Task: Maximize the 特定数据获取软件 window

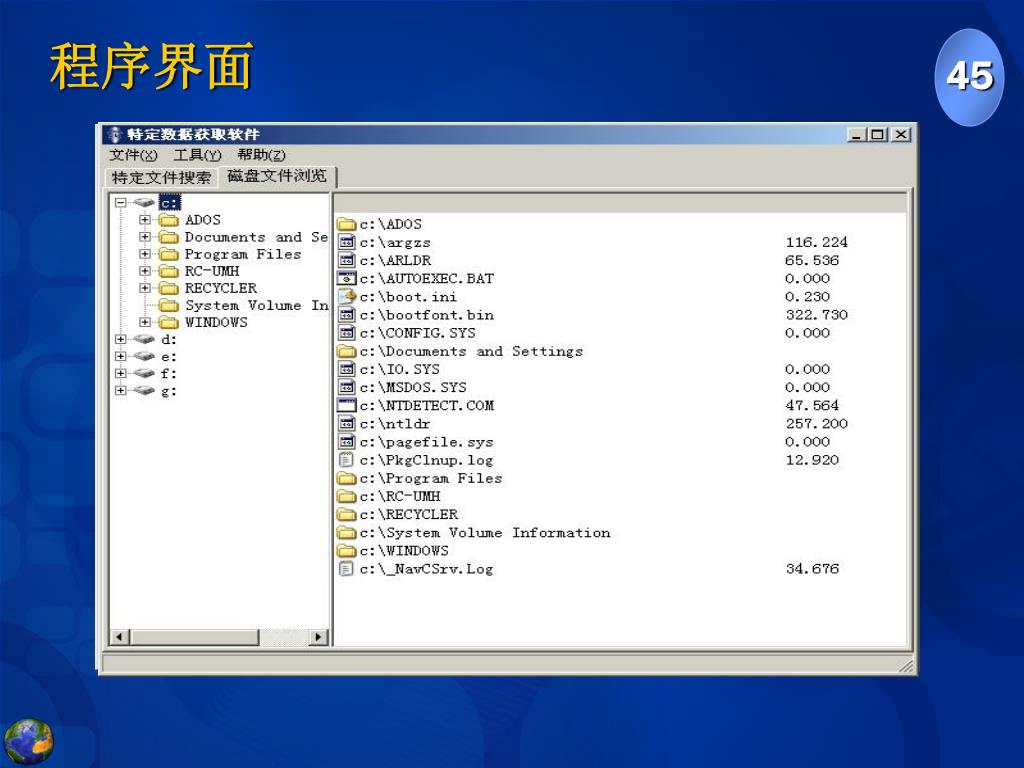Action: pyautogui.click(x=878, y=135)
